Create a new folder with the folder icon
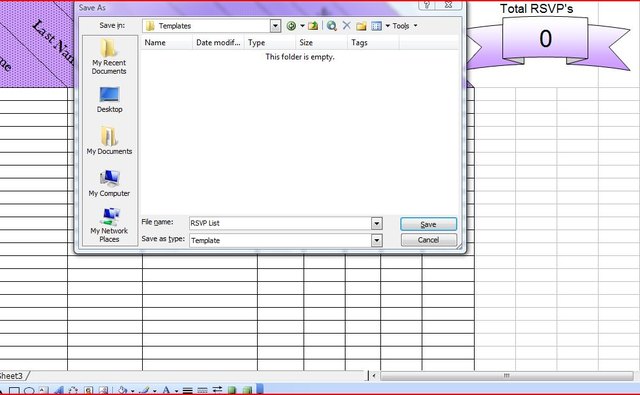 click(x=361, y=26)
